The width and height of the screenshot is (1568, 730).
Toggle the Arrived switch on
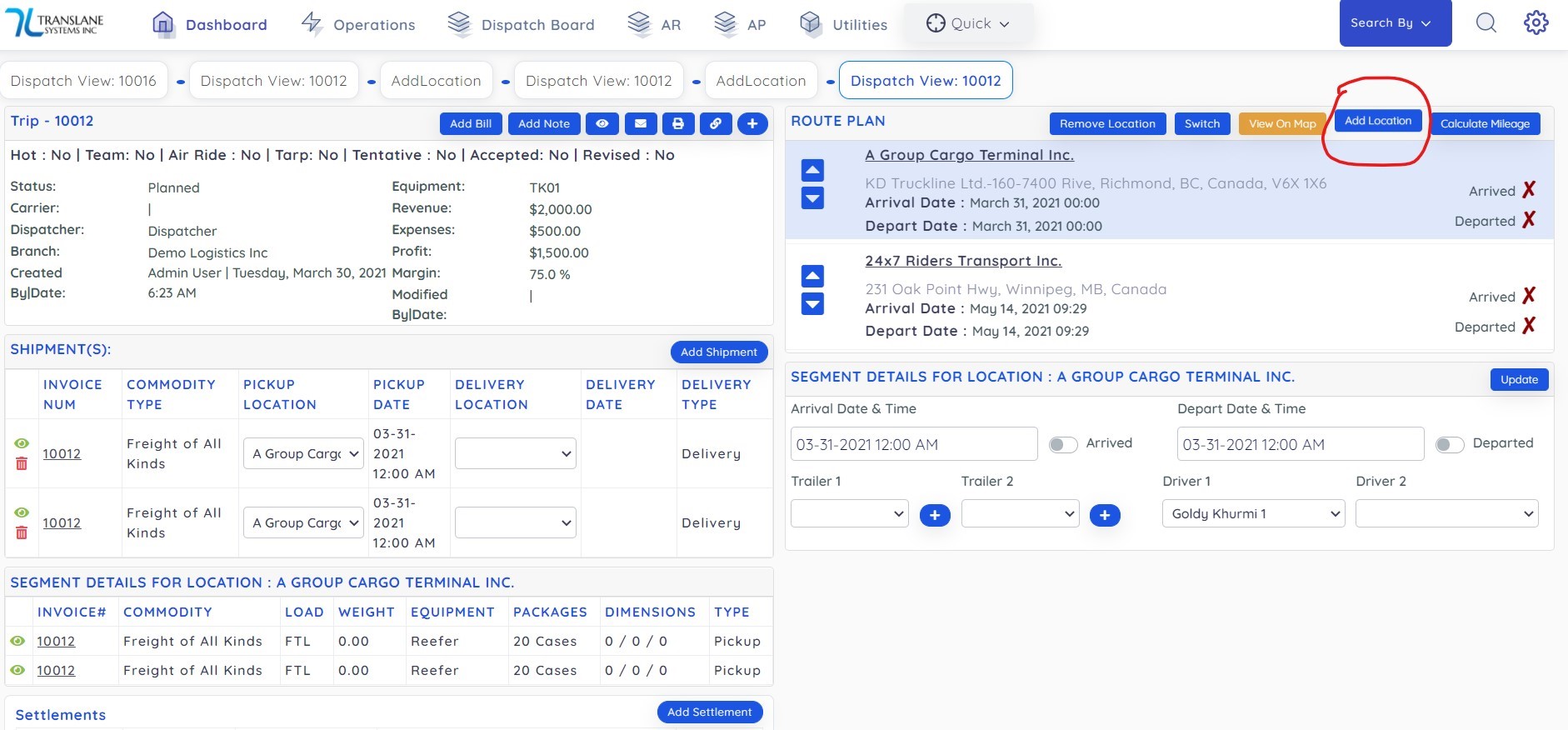(x=1063, y=444)
